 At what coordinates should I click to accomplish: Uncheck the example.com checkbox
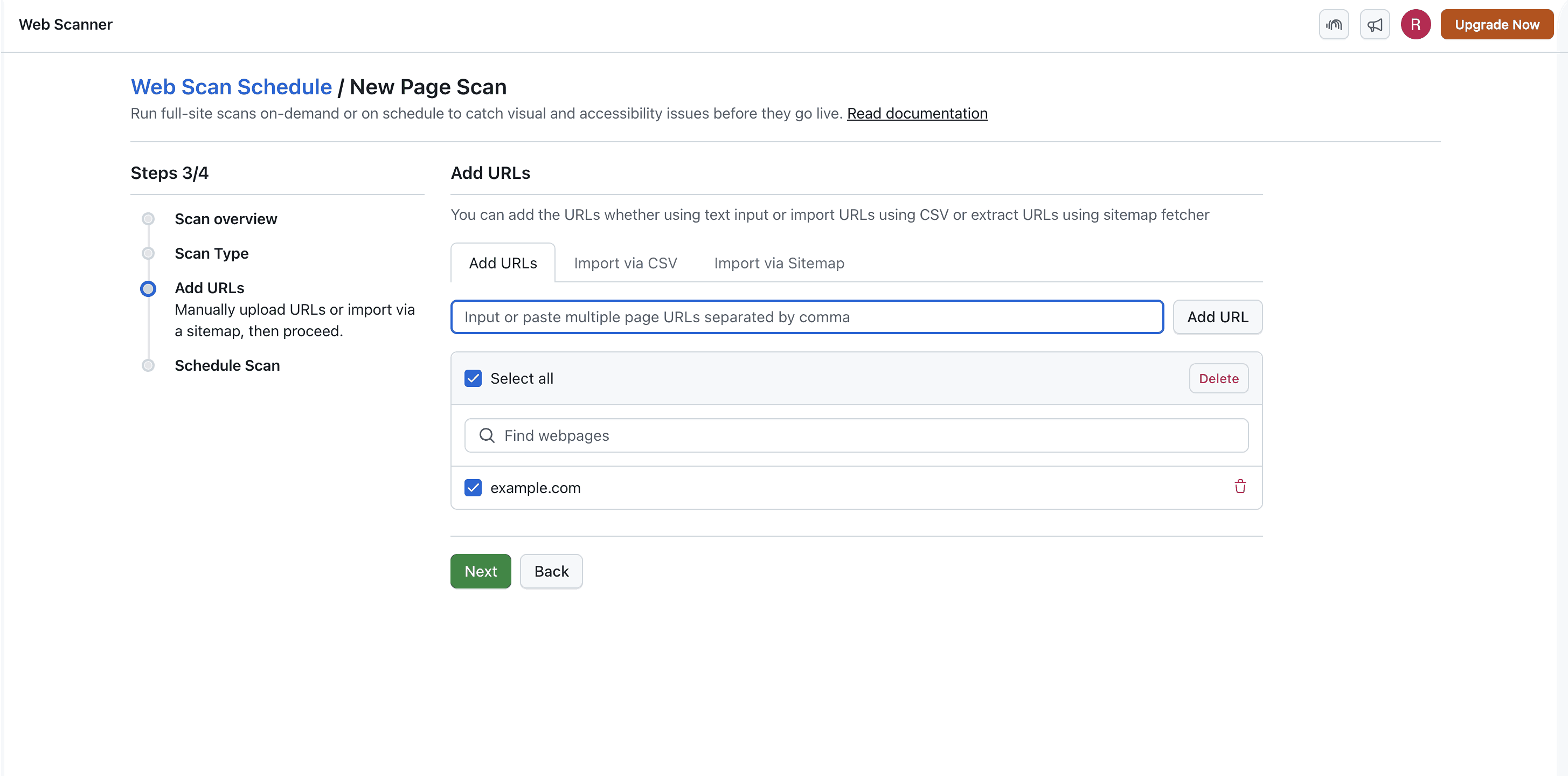473,488
